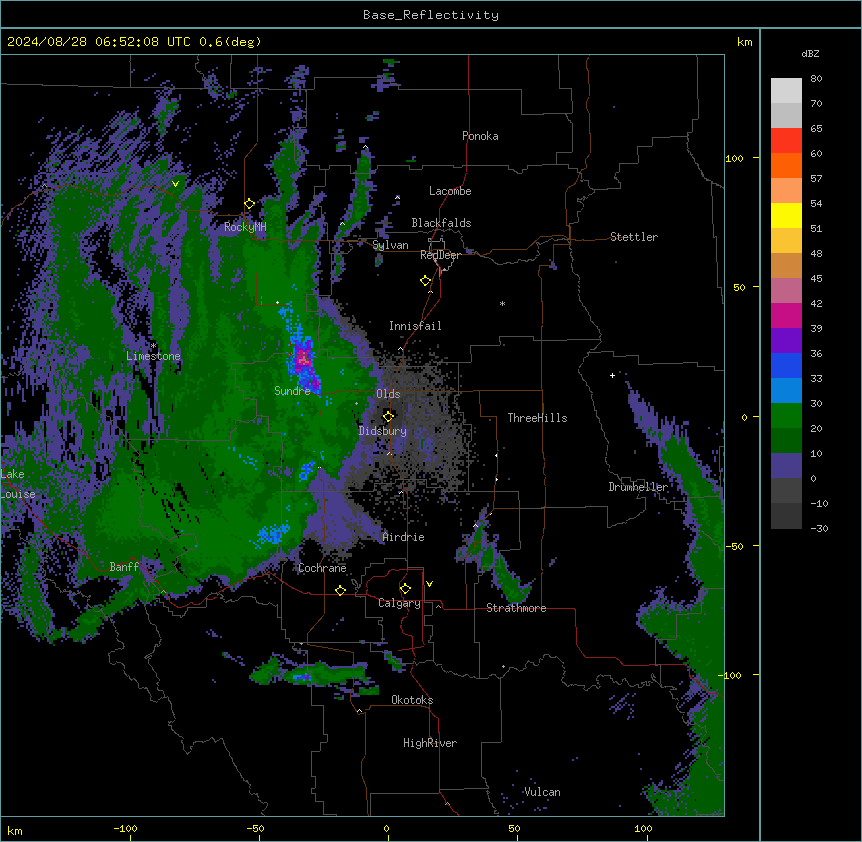Click the Banff label
862x842 pixels.
124,567
